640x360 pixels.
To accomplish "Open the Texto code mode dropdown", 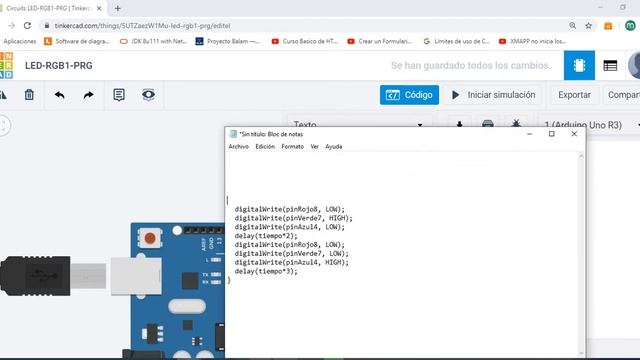I will click(x=358, y=124).
